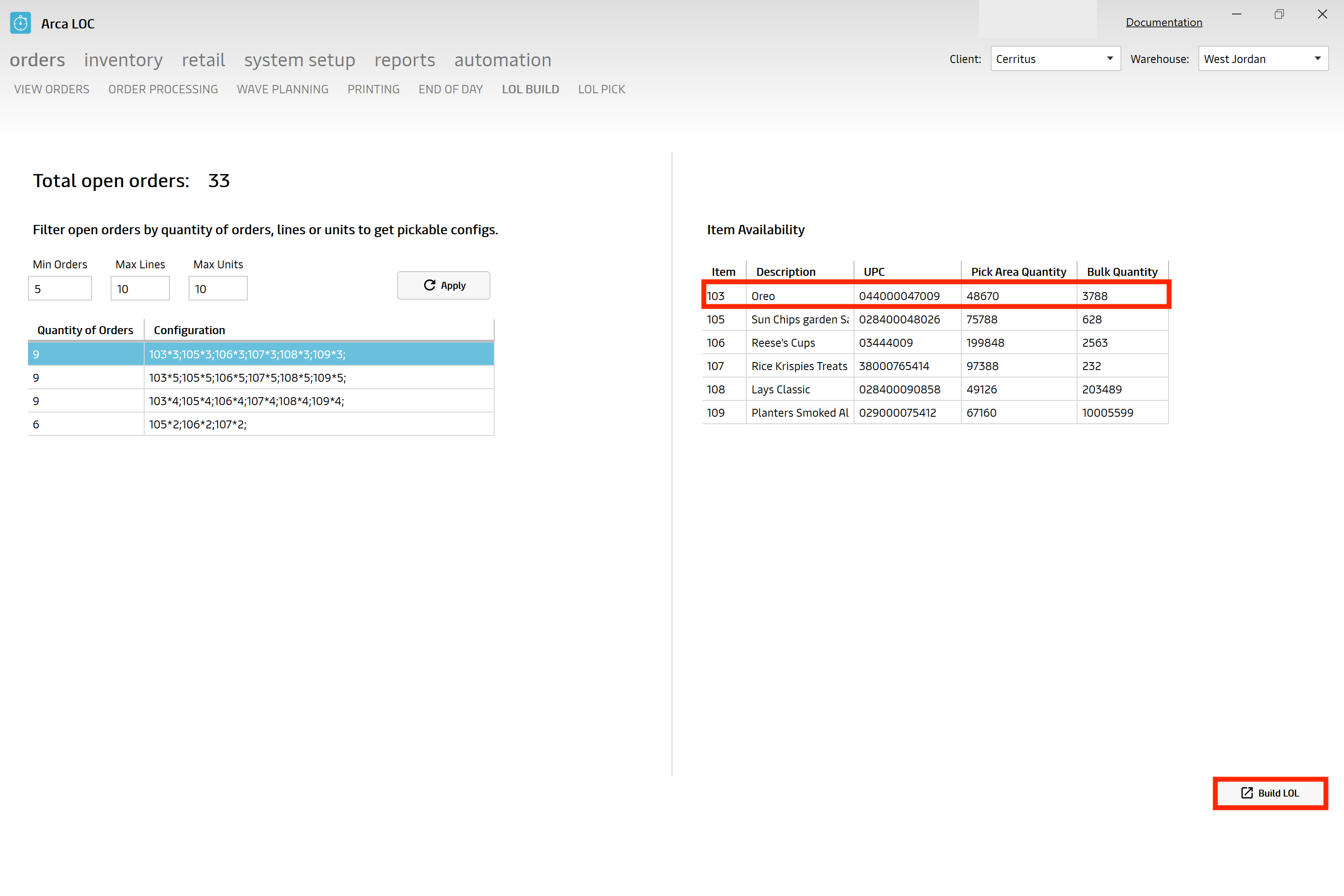Click inside the Min Orders field

click(60, 288)
